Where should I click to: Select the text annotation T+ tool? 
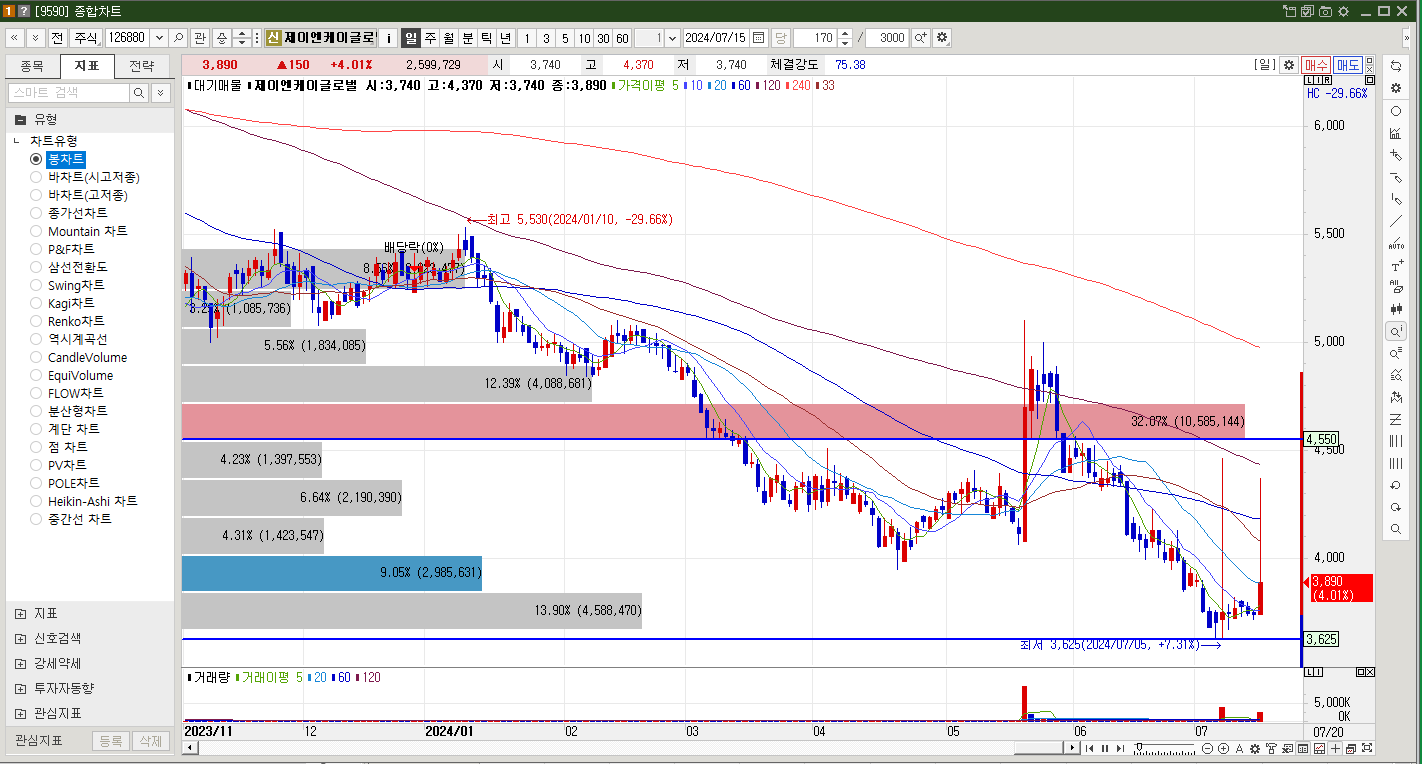point(1396,265)
